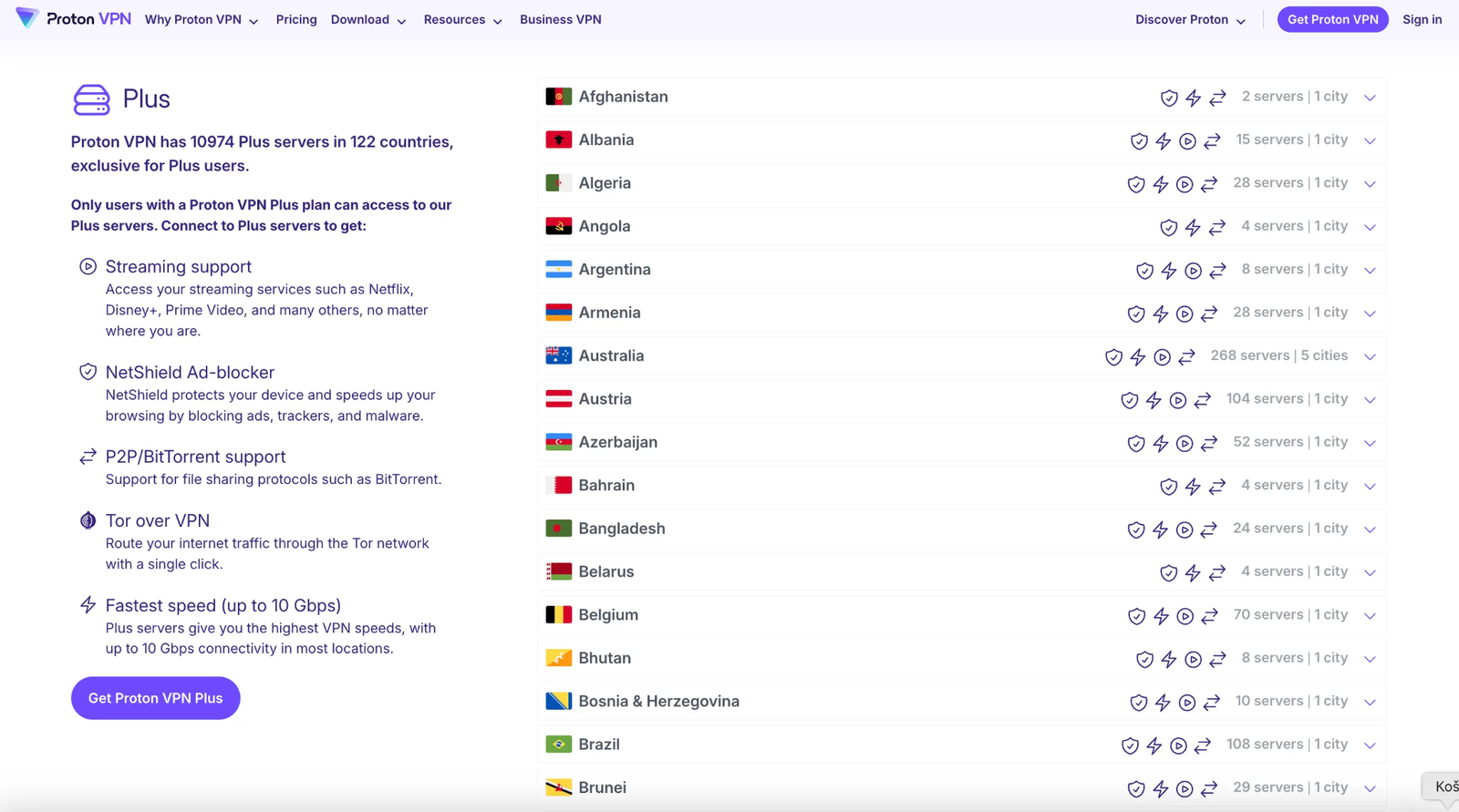Click the lightning icon in Australia row

1138,357
